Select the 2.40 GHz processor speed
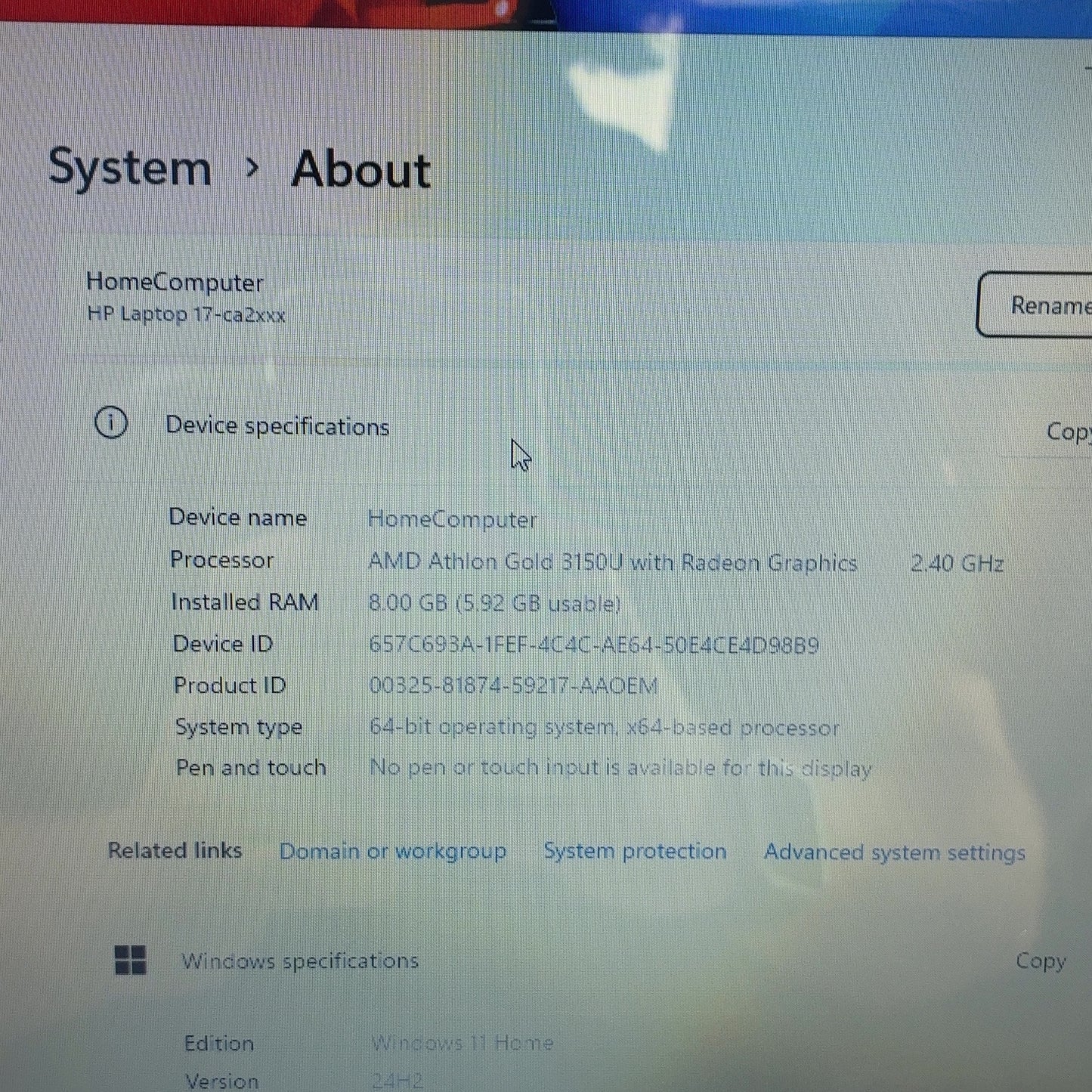The height and width of the screenshot is (1092, 1092). pyautogui.click(x=957, y=563)
